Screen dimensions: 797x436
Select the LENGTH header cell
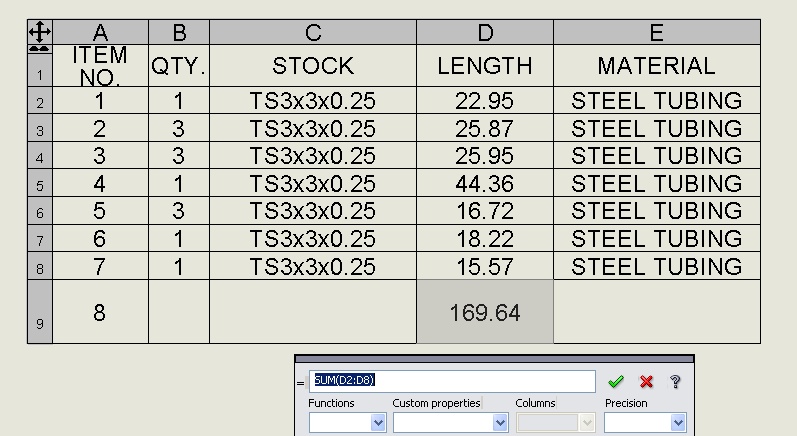click(485, 66)
